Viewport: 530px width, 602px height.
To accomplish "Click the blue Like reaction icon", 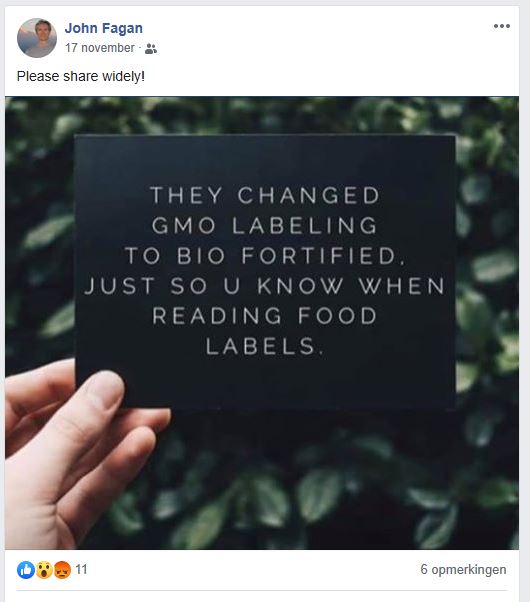I will tap(26, 570).
